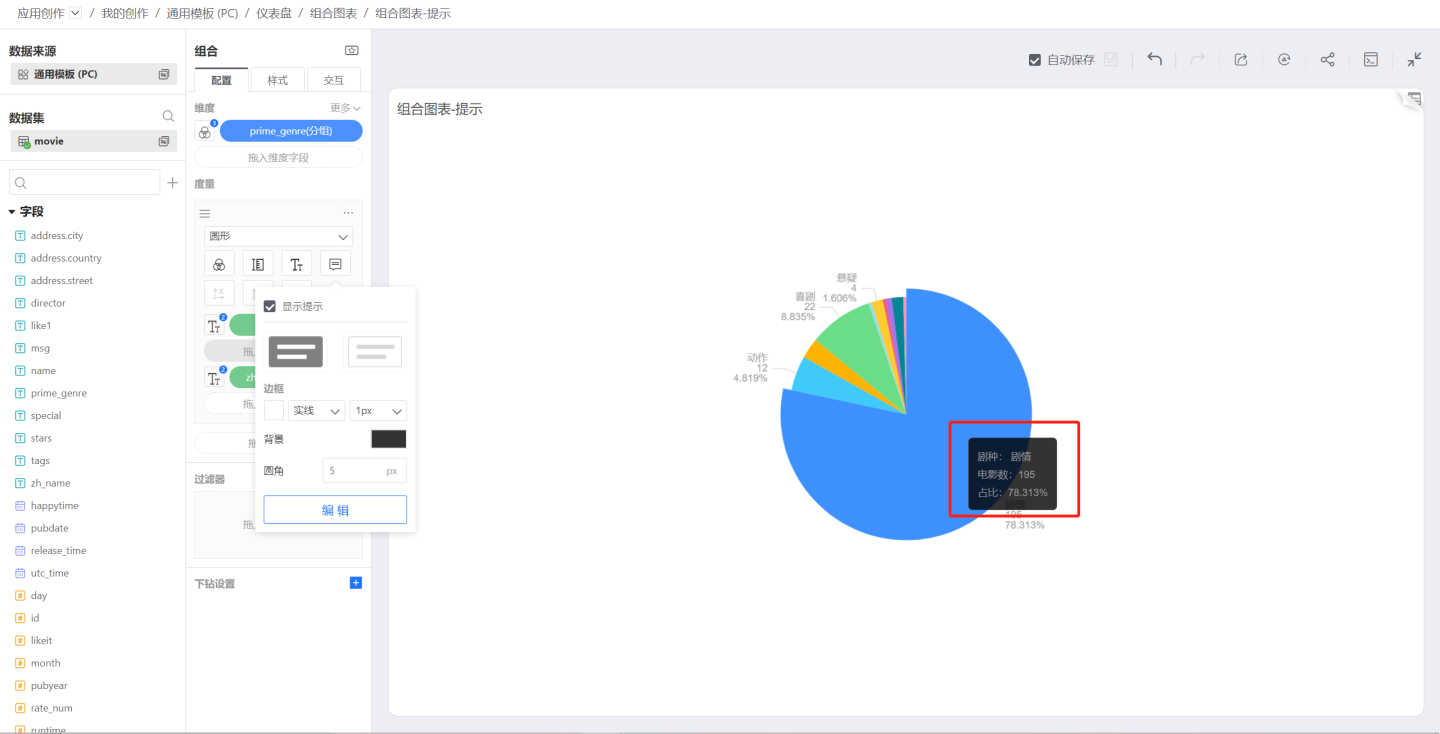Image resolution: width=1440 pixels, height=734 pixels.
Task: Open the 实线 border style dropdown
Action: coord(316,411)
